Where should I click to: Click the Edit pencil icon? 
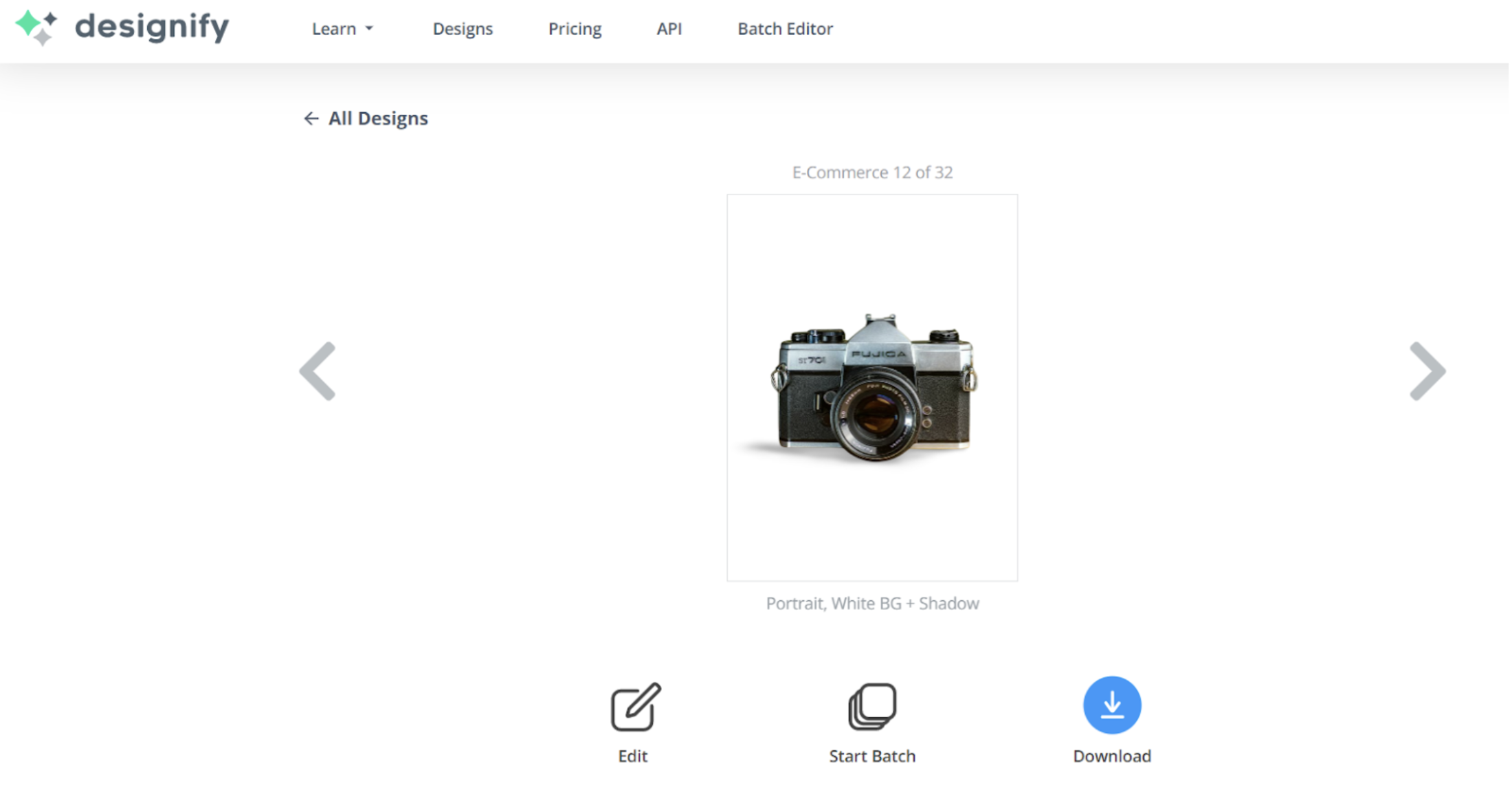point(636,706)
